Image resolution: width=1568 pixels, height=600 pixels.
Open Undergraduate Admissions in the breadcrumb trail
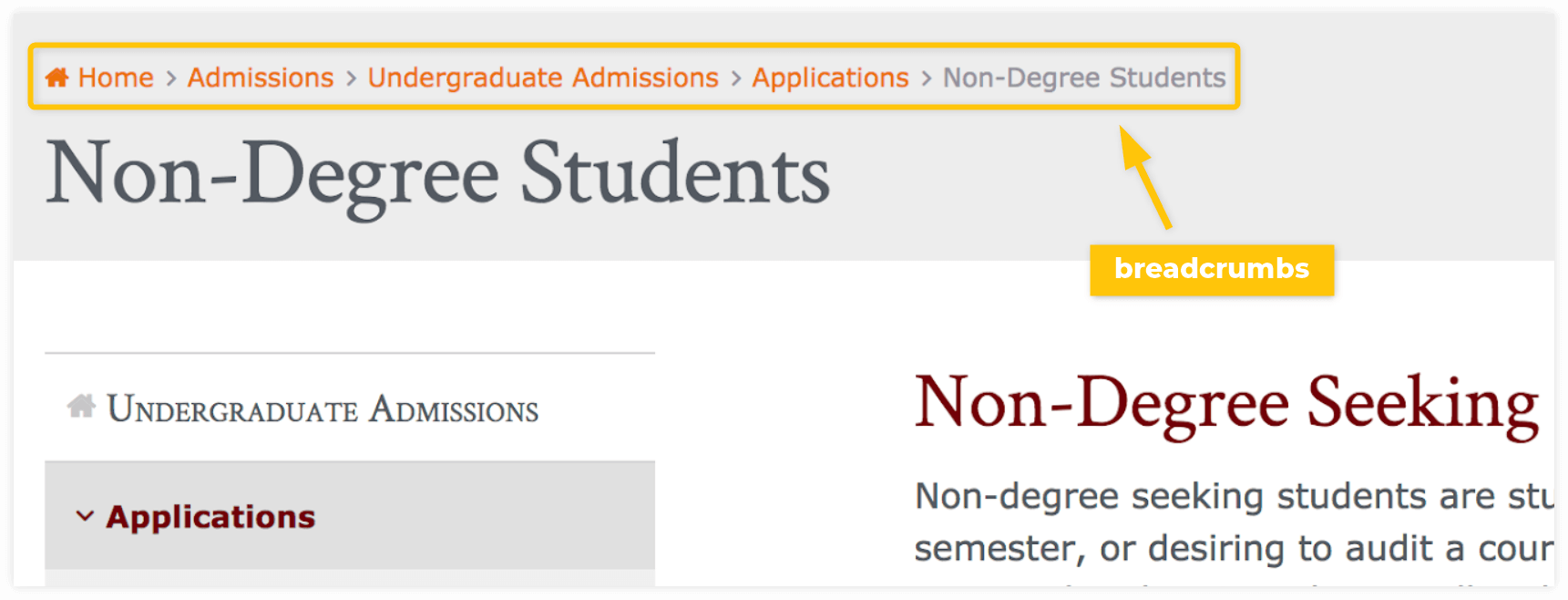pos(543,78)
